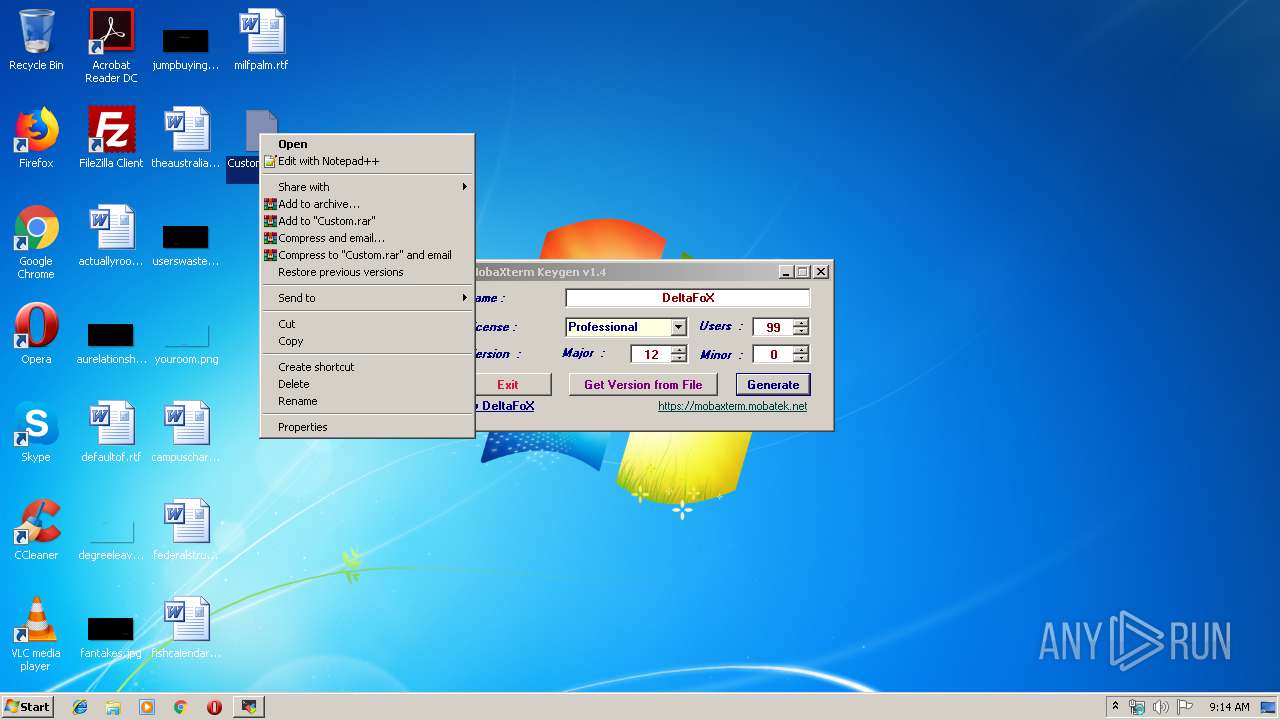Open Windows Explorer folder in taskbar
This screenshot has height=720, width=1280.
(x=113, y=707)
